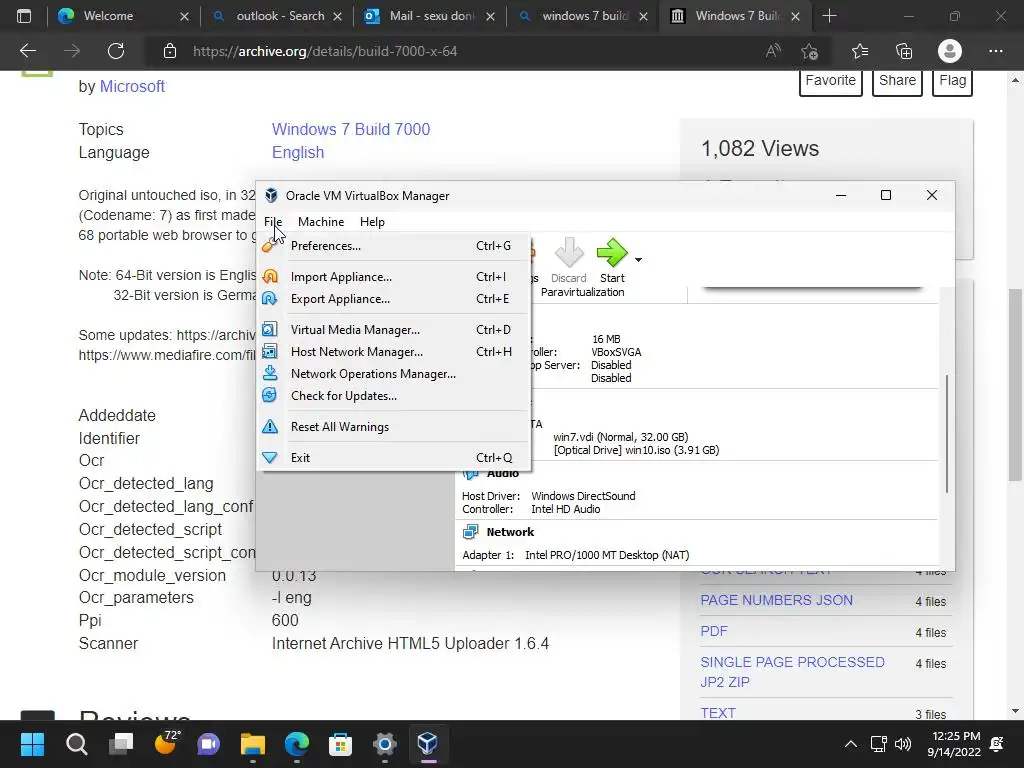Open Edge Settings and more menu
Image resolution: width=1024 pixels, height=768 pixels.
[995, 52]
